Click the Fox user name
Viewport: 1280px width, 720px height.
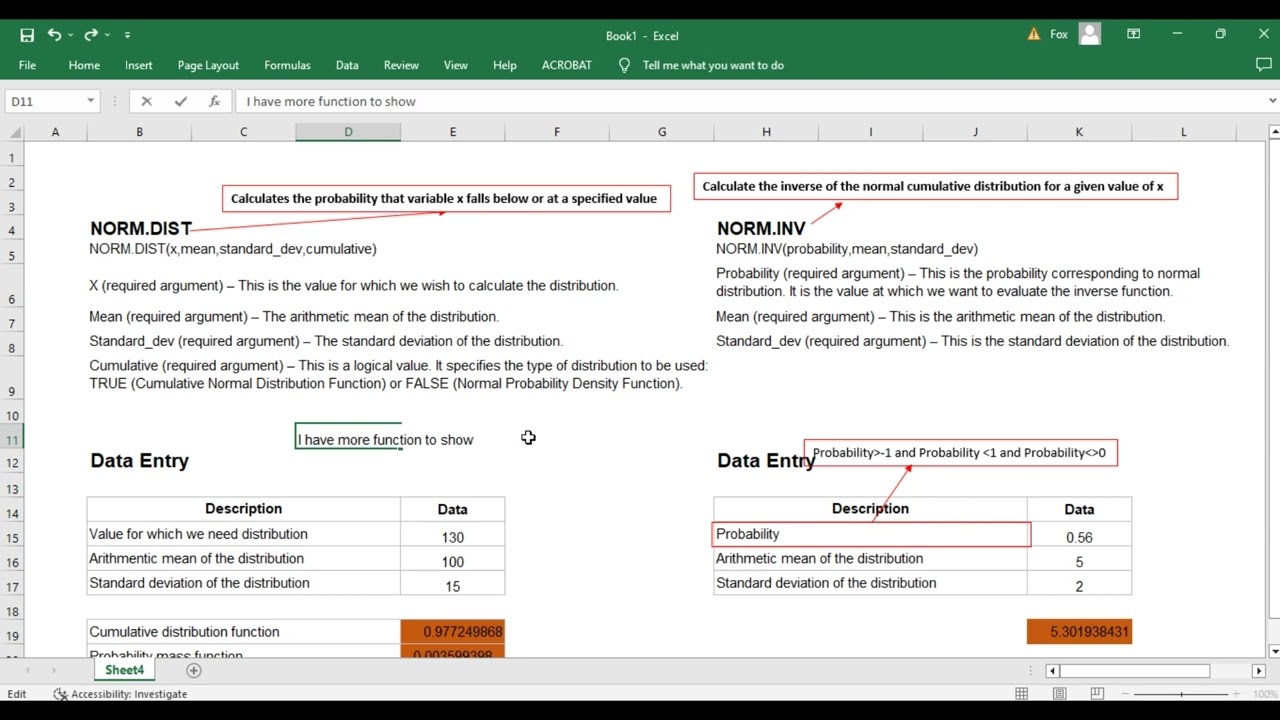[x=1059, y=34]
